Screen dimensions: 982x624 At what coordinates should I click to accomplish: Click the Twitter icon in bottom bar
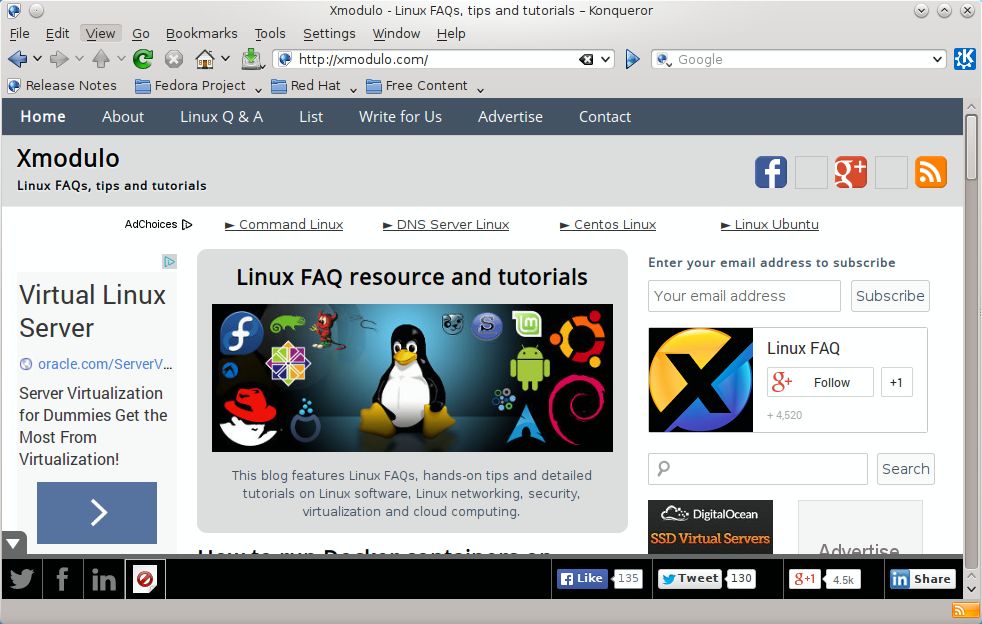point(21,579)
